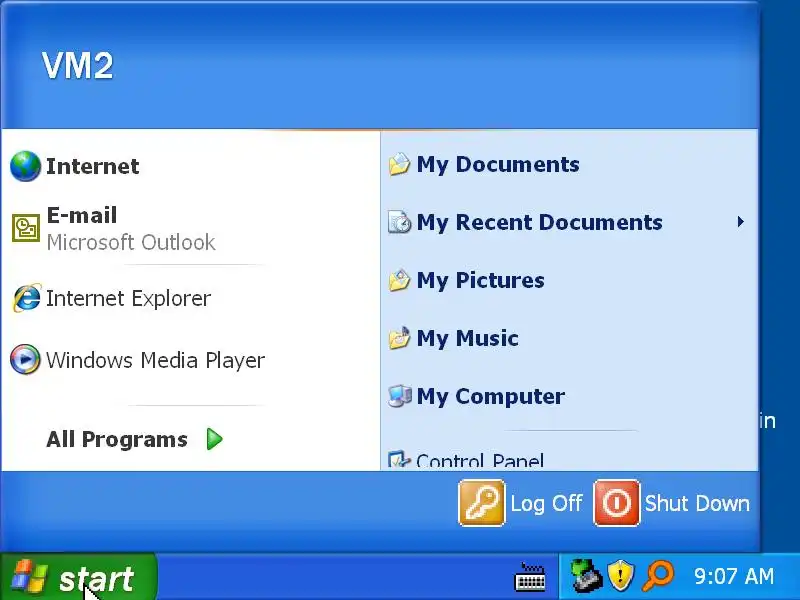The image size is (800, 600).
Task: Click the My Recent Documents clock icon
Action: (x=399, y=222)
